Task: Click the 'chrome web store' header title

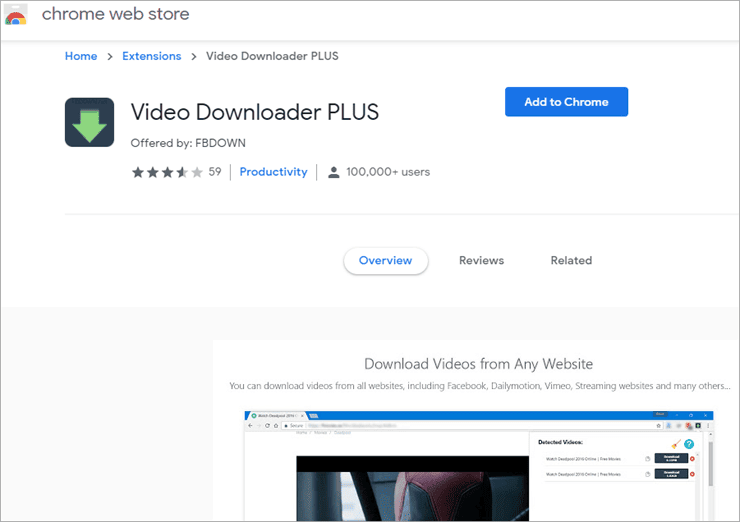Action: point(116,14)
